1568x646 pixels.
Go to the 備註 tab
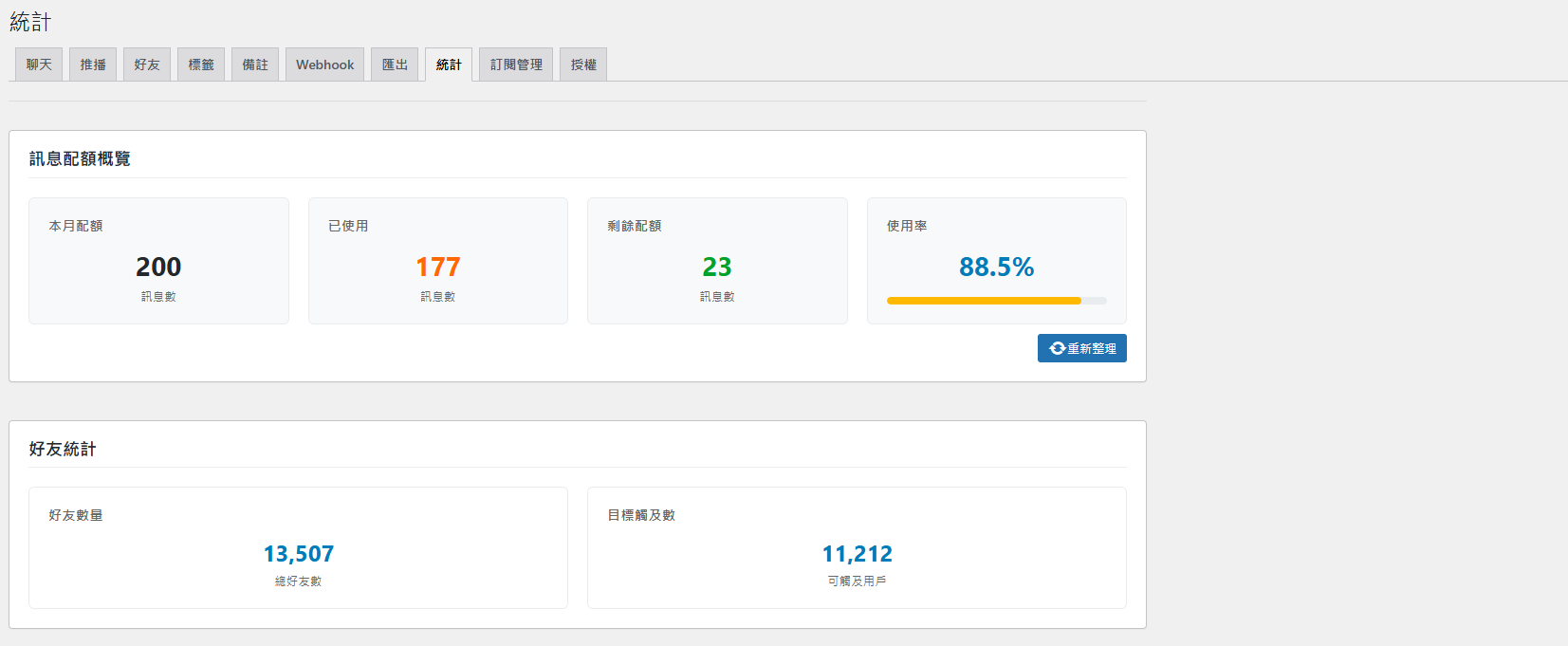[x=255, y=65]
